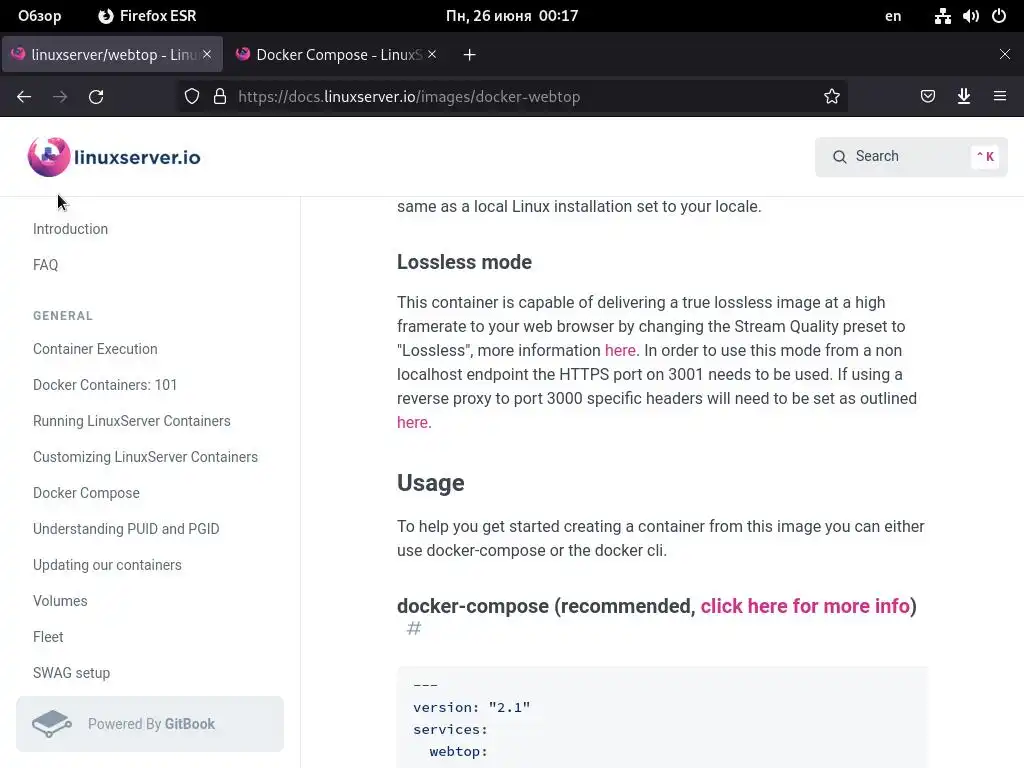This screenshot has height=768, width=1024.
Task: Open the Firefox application menu
Action: [1000, 96]
